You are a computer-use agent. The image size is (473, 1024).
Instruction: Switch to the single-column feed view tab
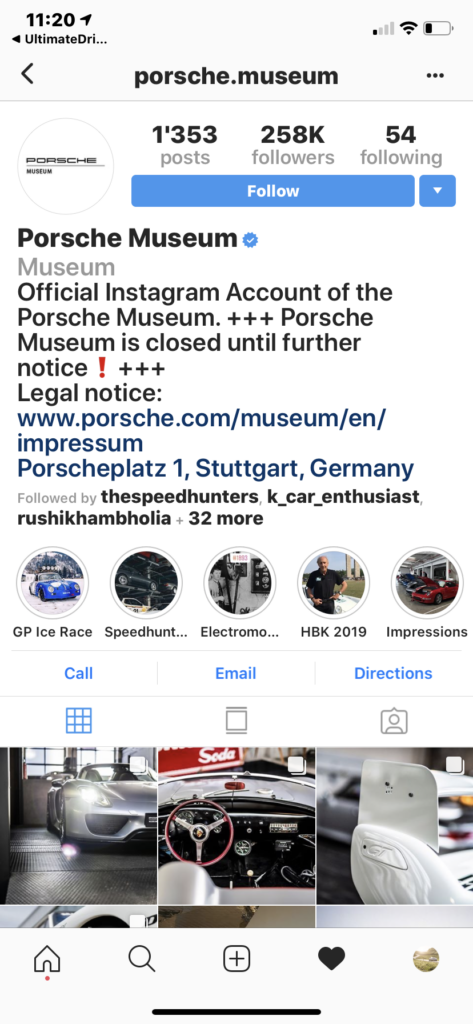(x=236, y=720)
